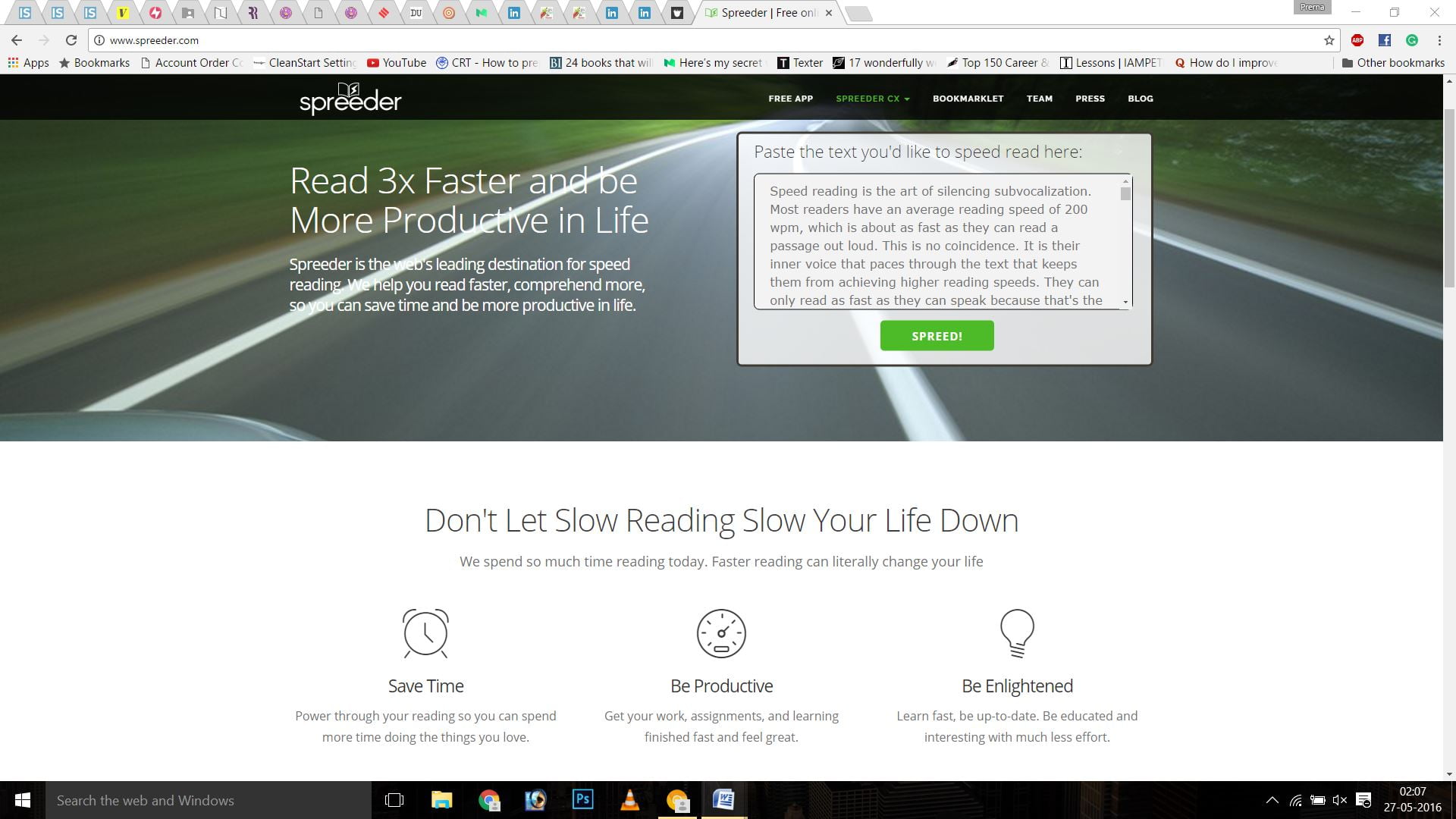Show hidden system tray icons
1456x819 pixels.
click(1272, 800)
